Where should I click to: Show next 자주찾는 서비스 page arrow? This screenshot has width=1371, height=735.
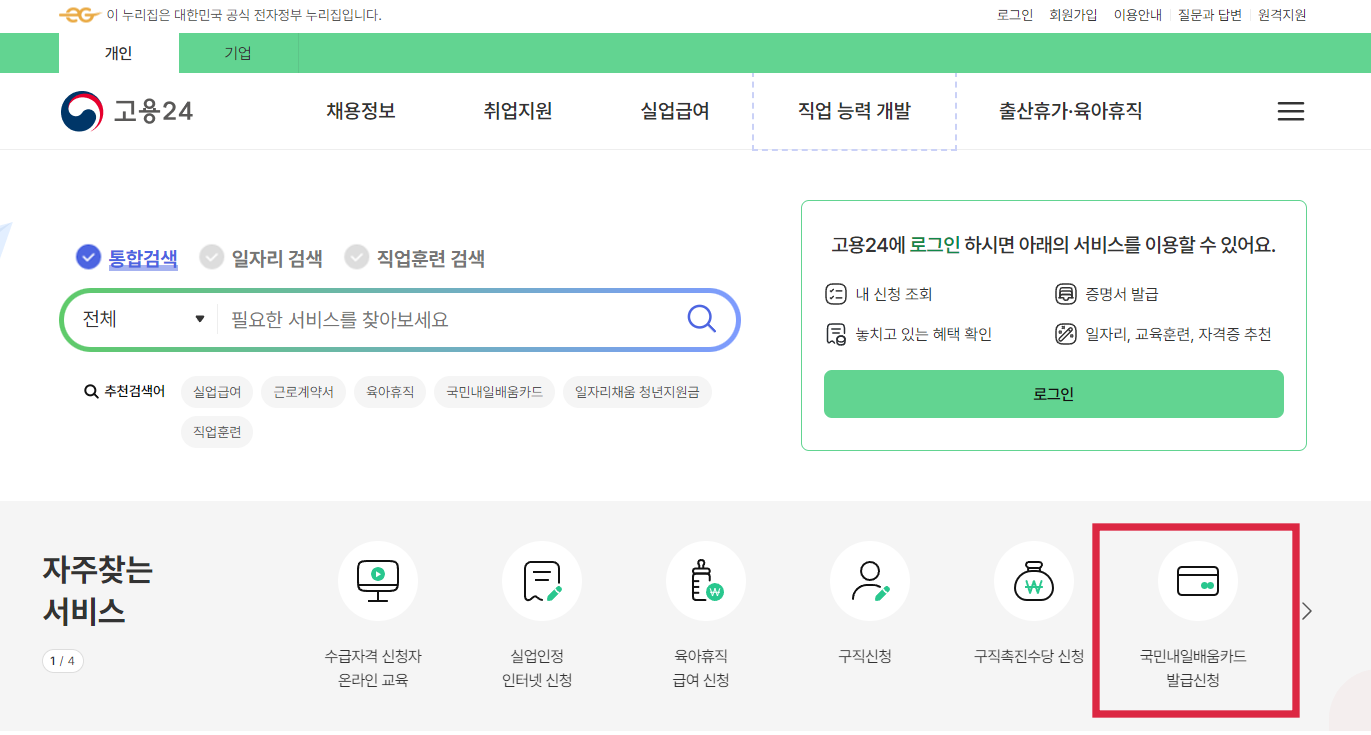pyautogui.click(x=1307, y=611)
